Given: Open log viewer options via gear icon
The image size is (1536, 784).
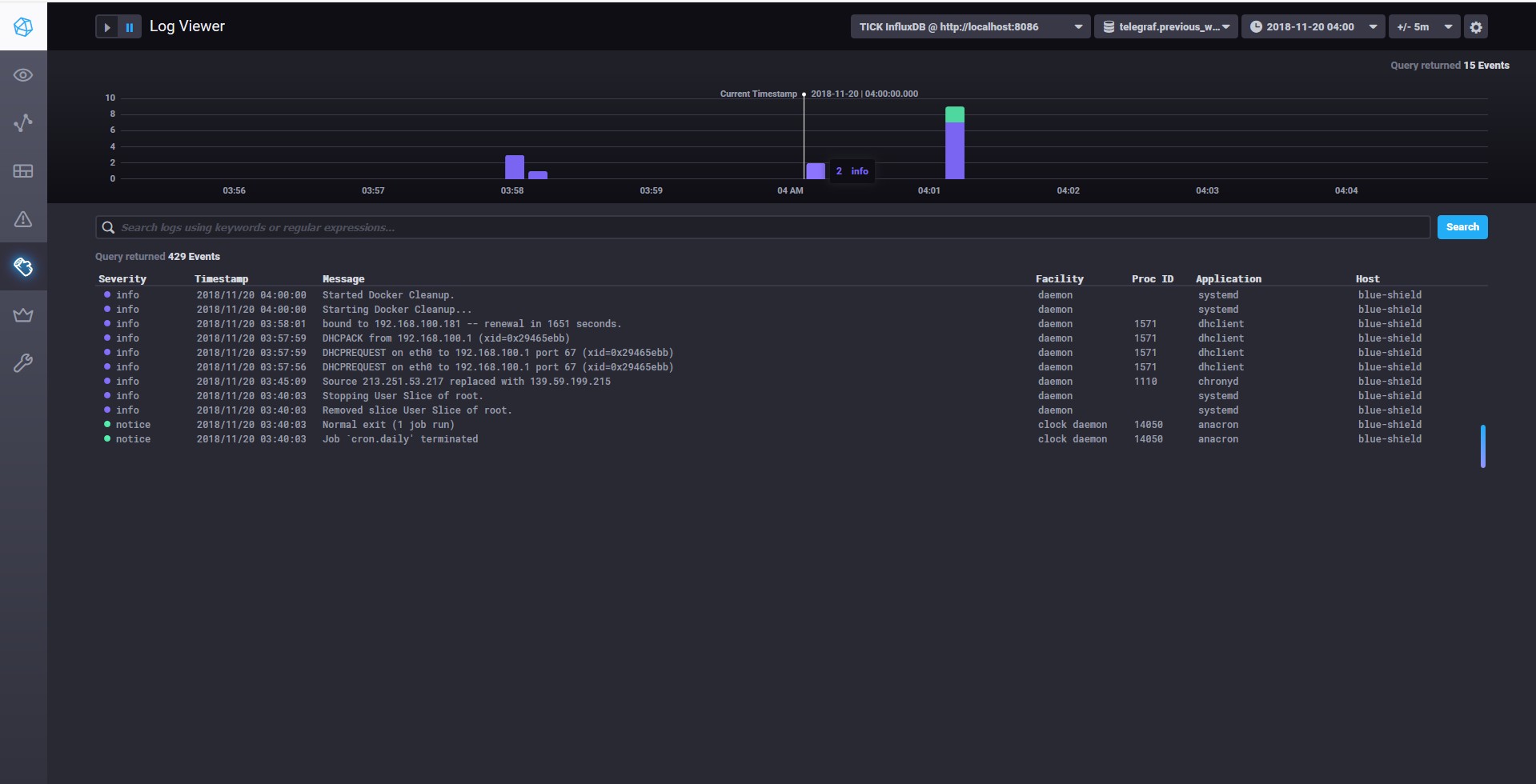Looking at the screenshot, I should [1475, 26].
